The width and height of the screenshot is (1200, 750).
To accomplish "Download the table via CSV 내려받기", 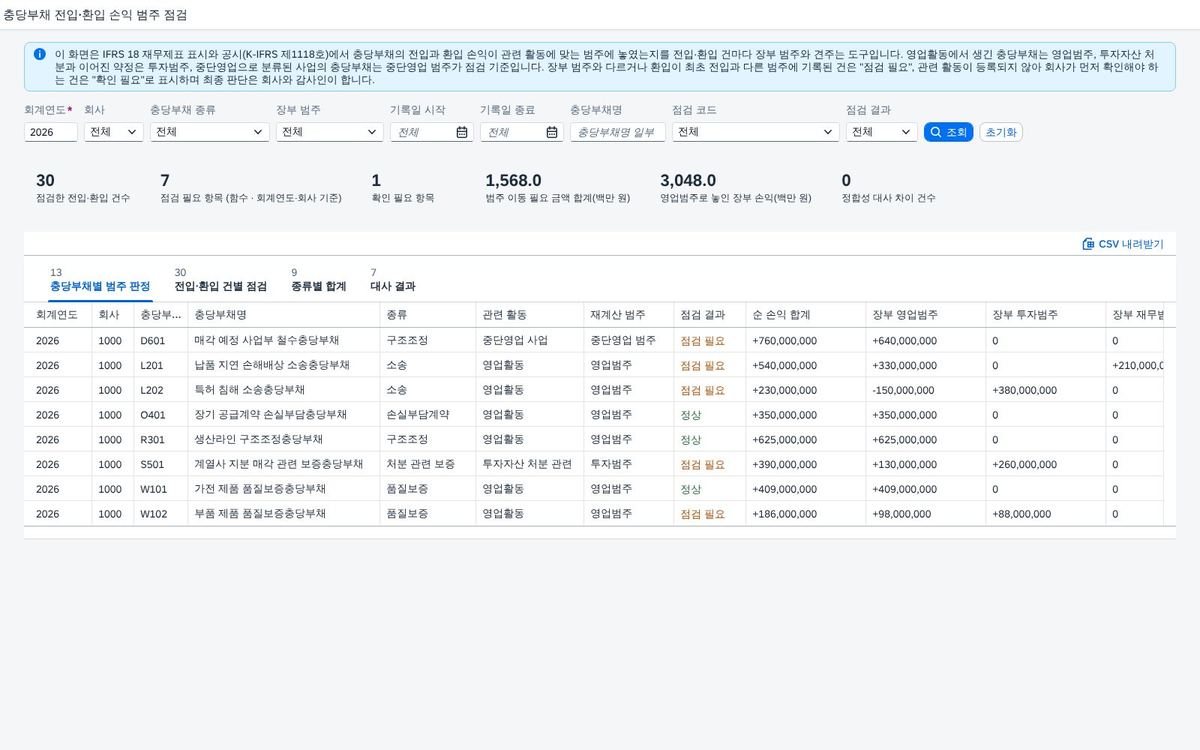I will pos(1123,244).
